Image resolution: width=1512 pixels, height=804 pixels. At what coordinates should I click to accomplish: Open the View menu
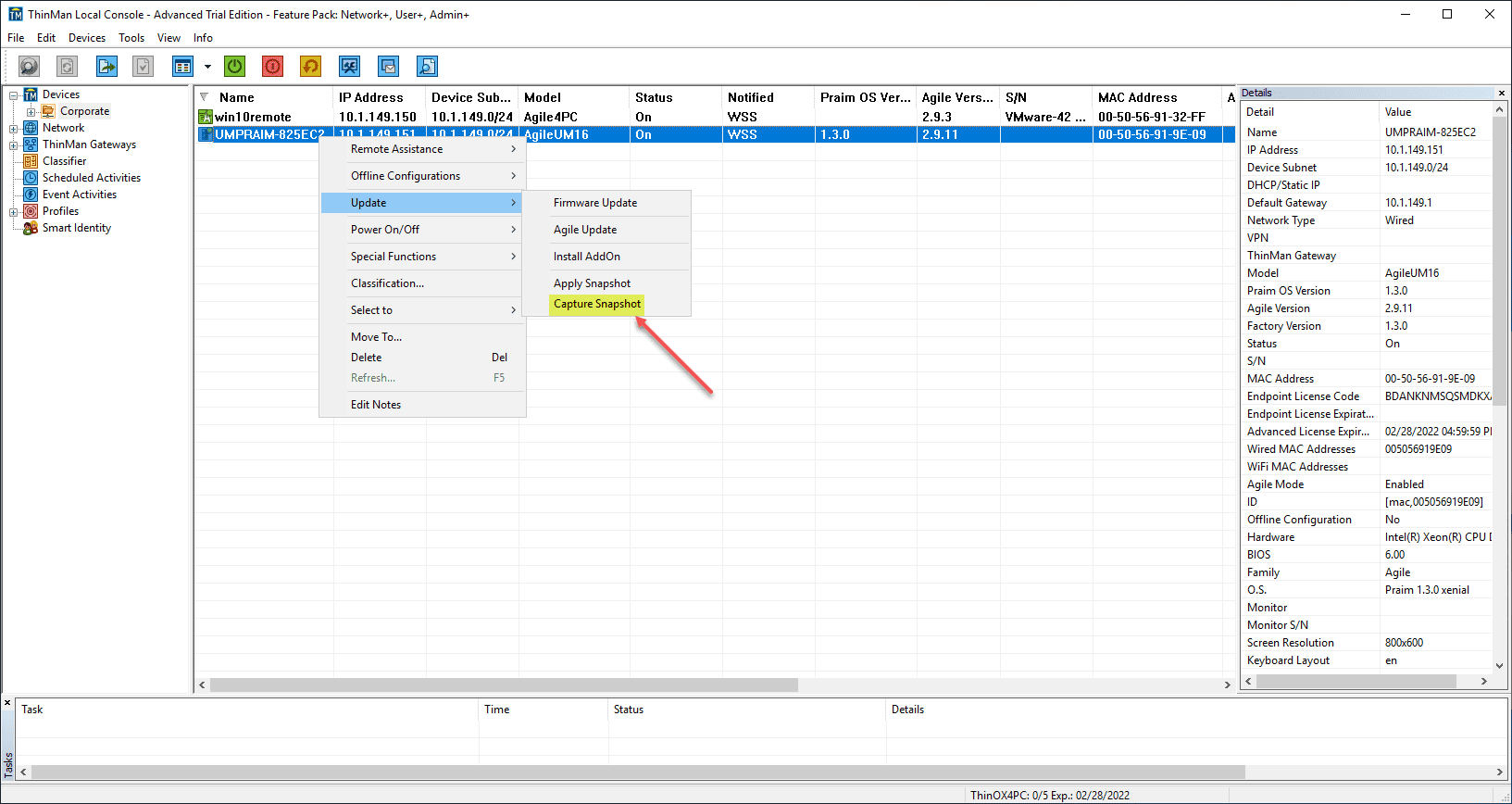point(169,38)
